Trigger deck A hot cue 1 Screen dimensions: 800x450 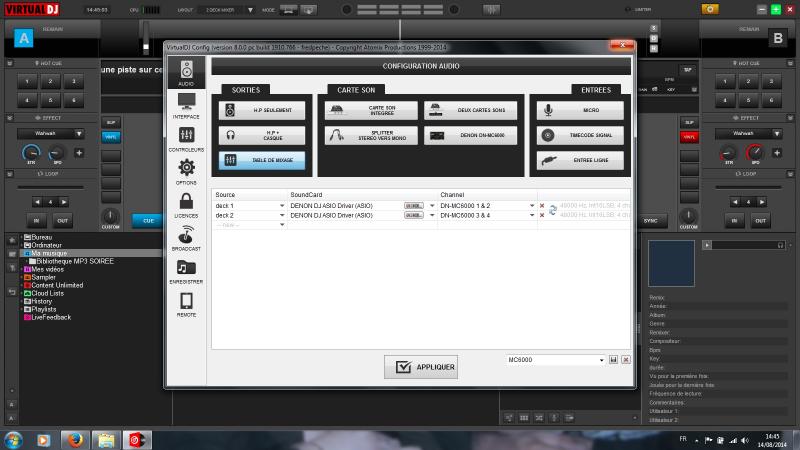(27, 81)
